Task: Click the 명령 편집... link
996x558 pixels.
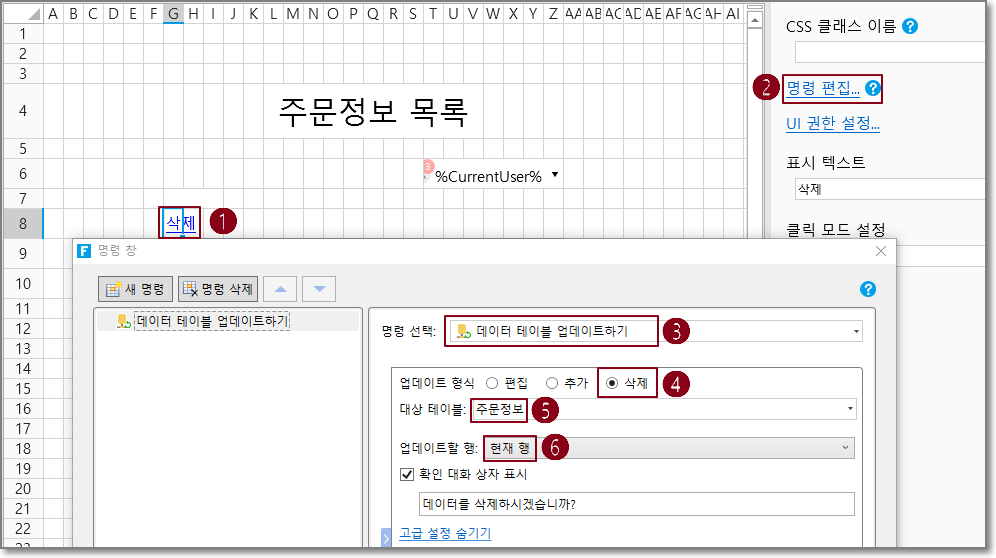Action: point(822,88)
